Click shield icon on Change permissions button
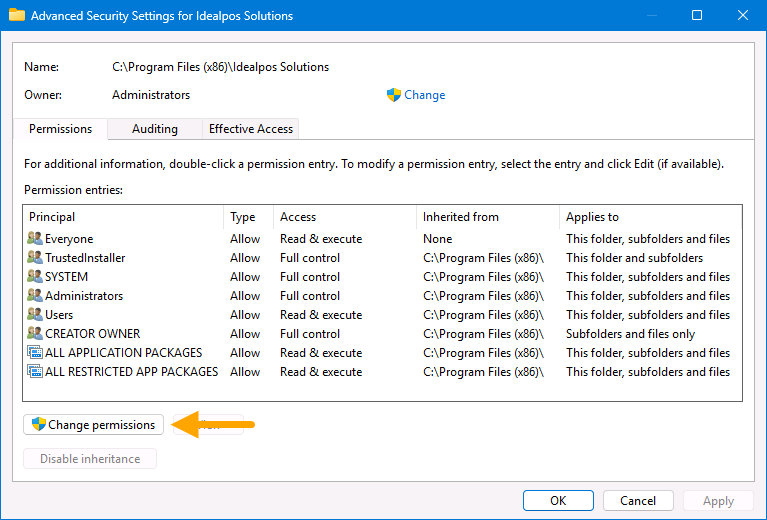Viewport: 767px width, 520px height. coord(39,424)
